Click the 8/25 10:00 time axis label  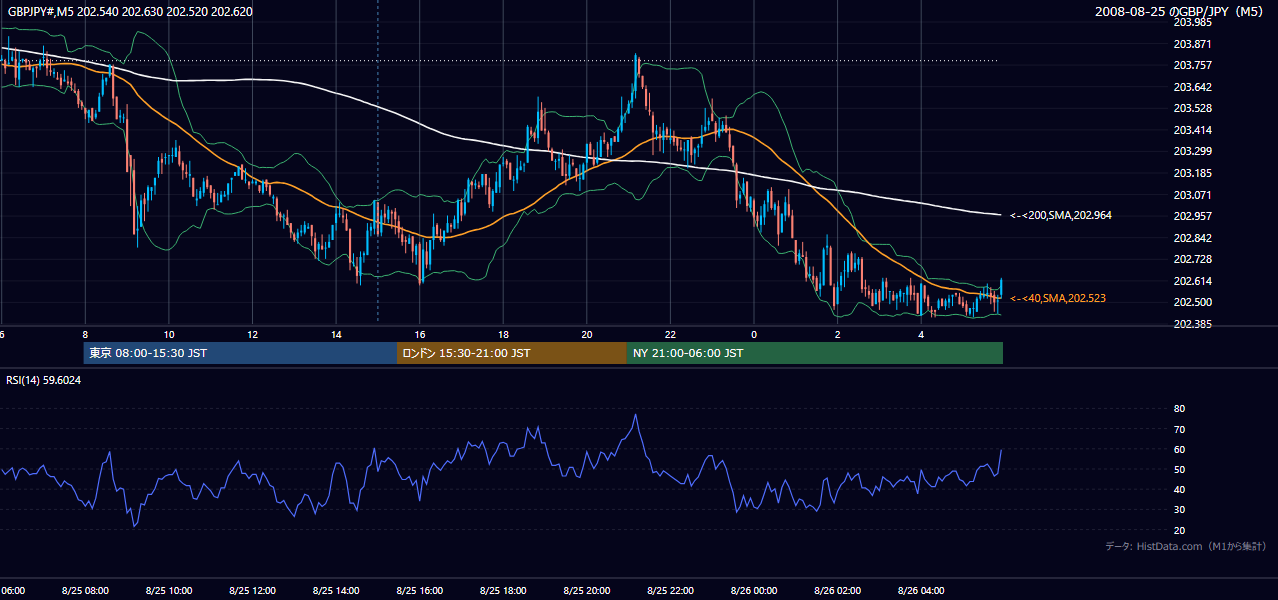169,591
